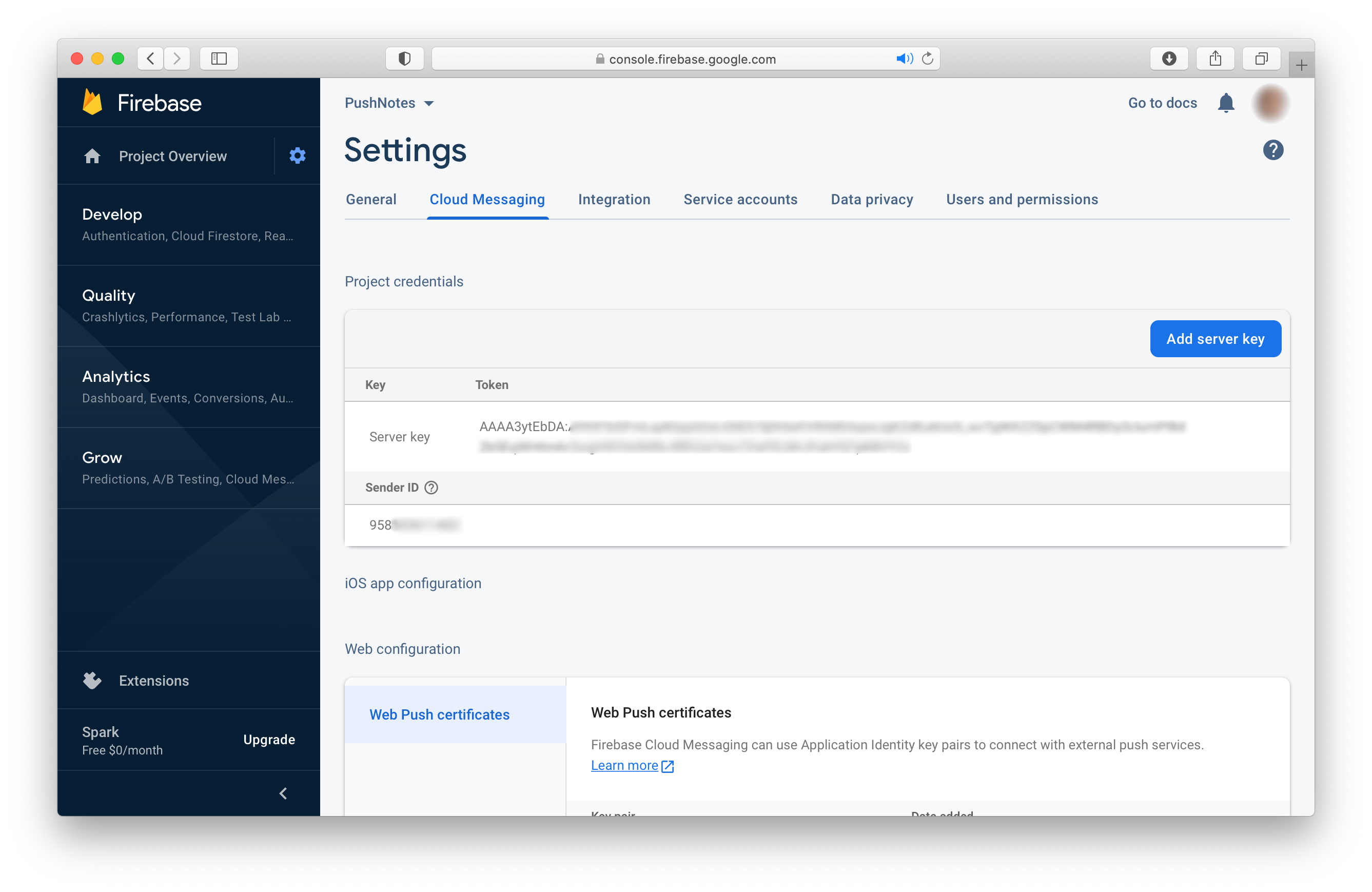Viewport: 1372px width, 892px height.
Task: Select the Cloud Messaging tab
Action: [x=487, y=200]
